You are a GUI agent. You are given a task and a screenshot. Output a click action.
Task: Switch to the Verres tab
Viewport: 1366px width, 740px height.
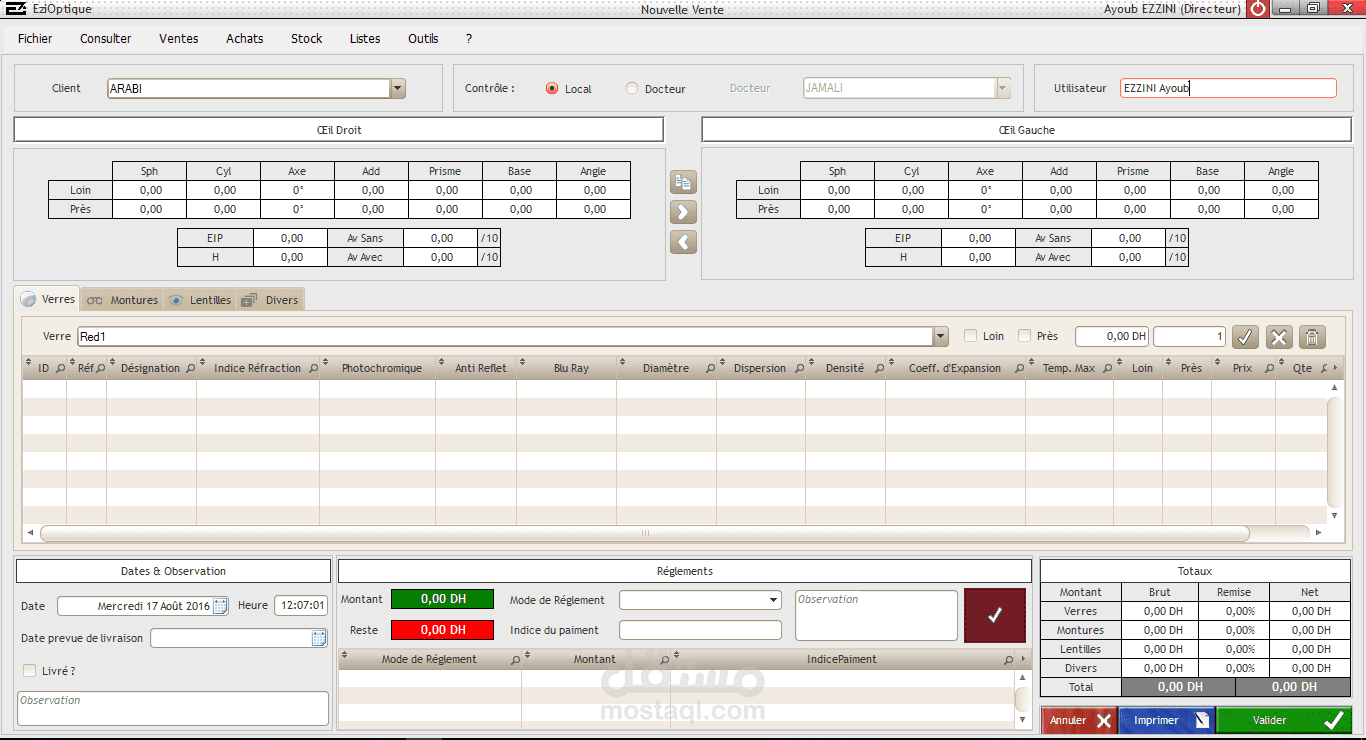(47, 299)
